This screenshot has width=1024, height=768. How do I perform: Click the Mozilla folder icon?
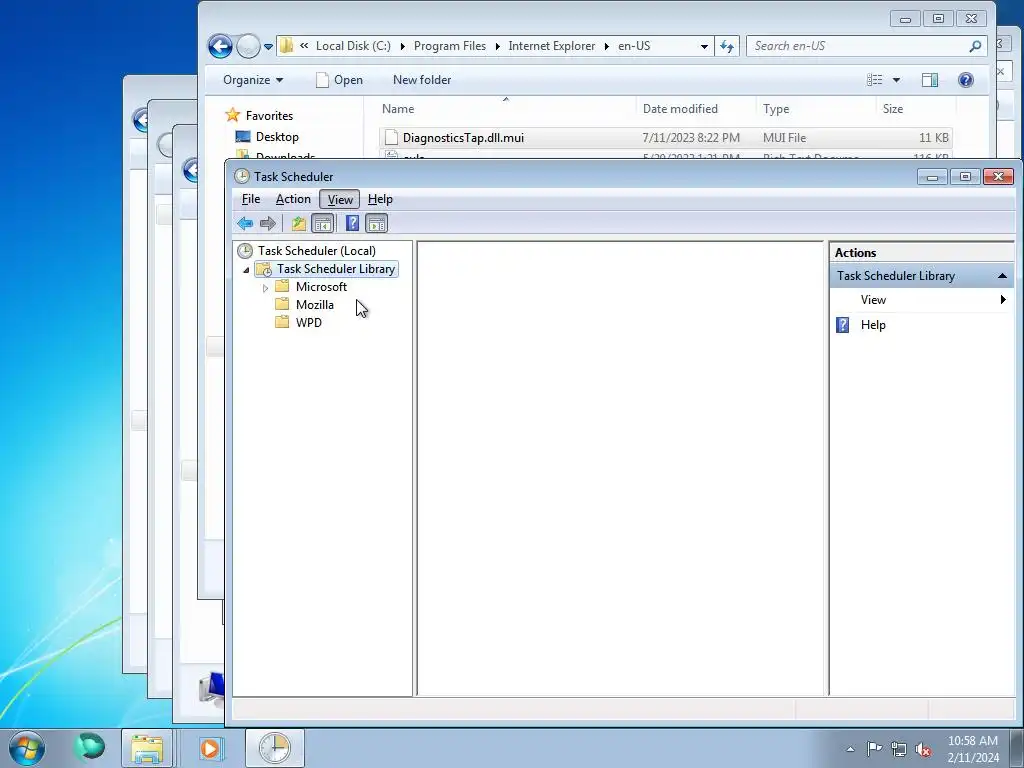tap(282, 304)
